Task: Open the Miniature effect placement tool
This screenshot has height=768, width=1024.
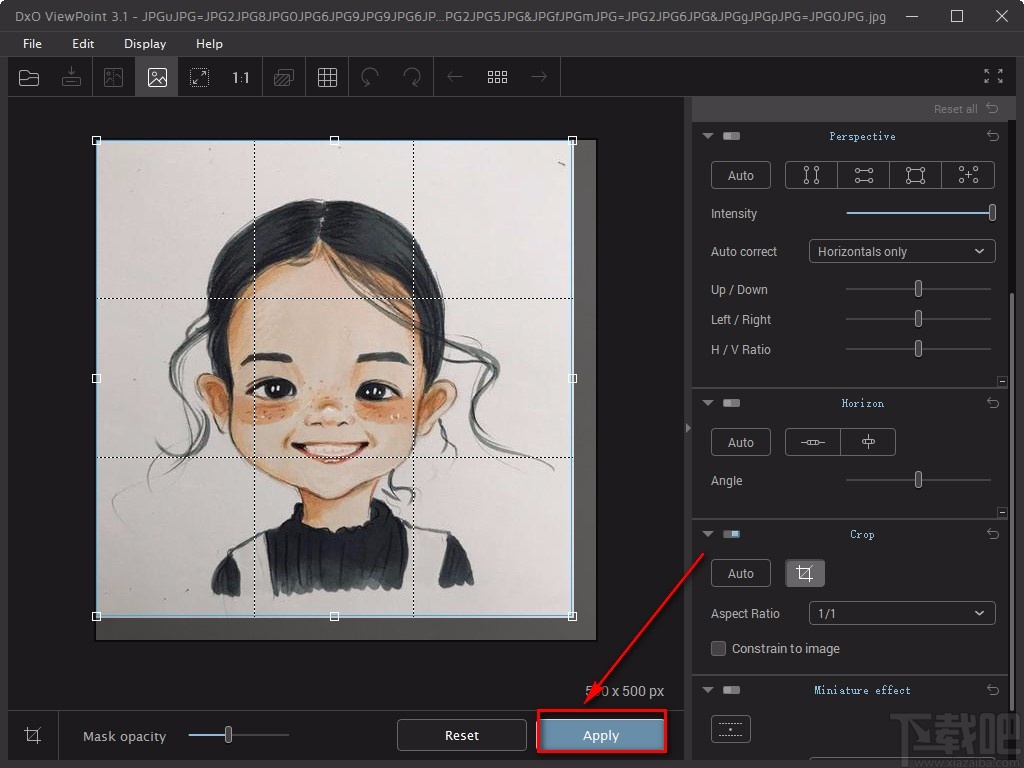Action: click(x=731, y=729)
